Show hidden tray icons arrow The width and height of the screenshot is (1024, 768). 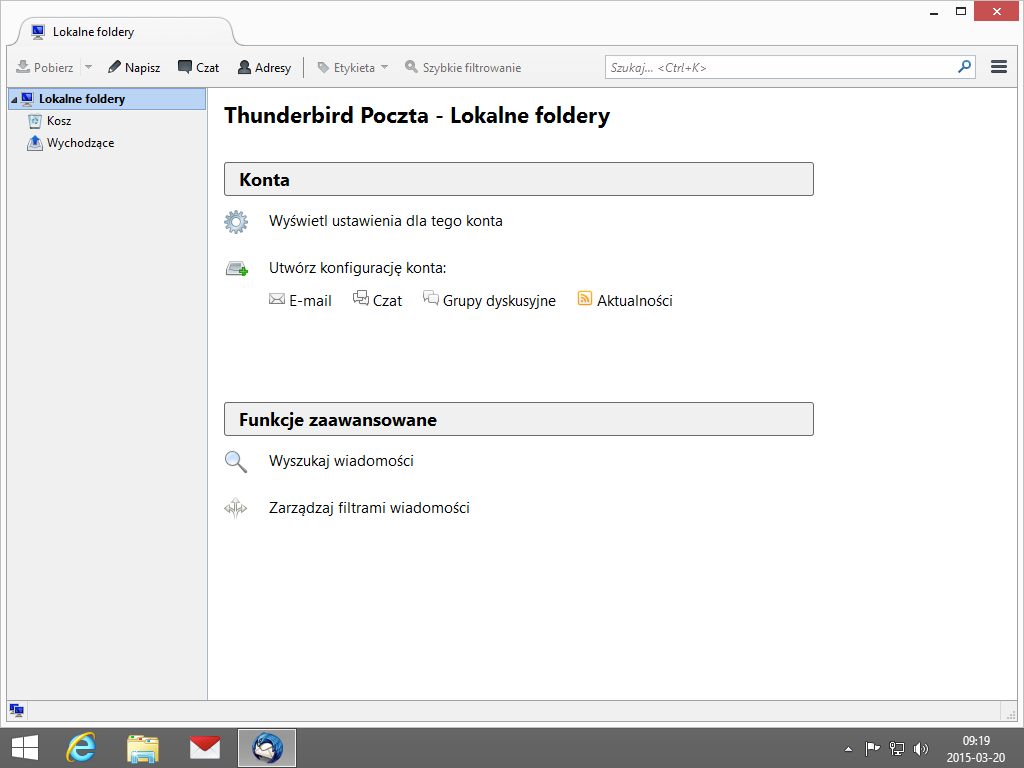[x=848, y=749]
